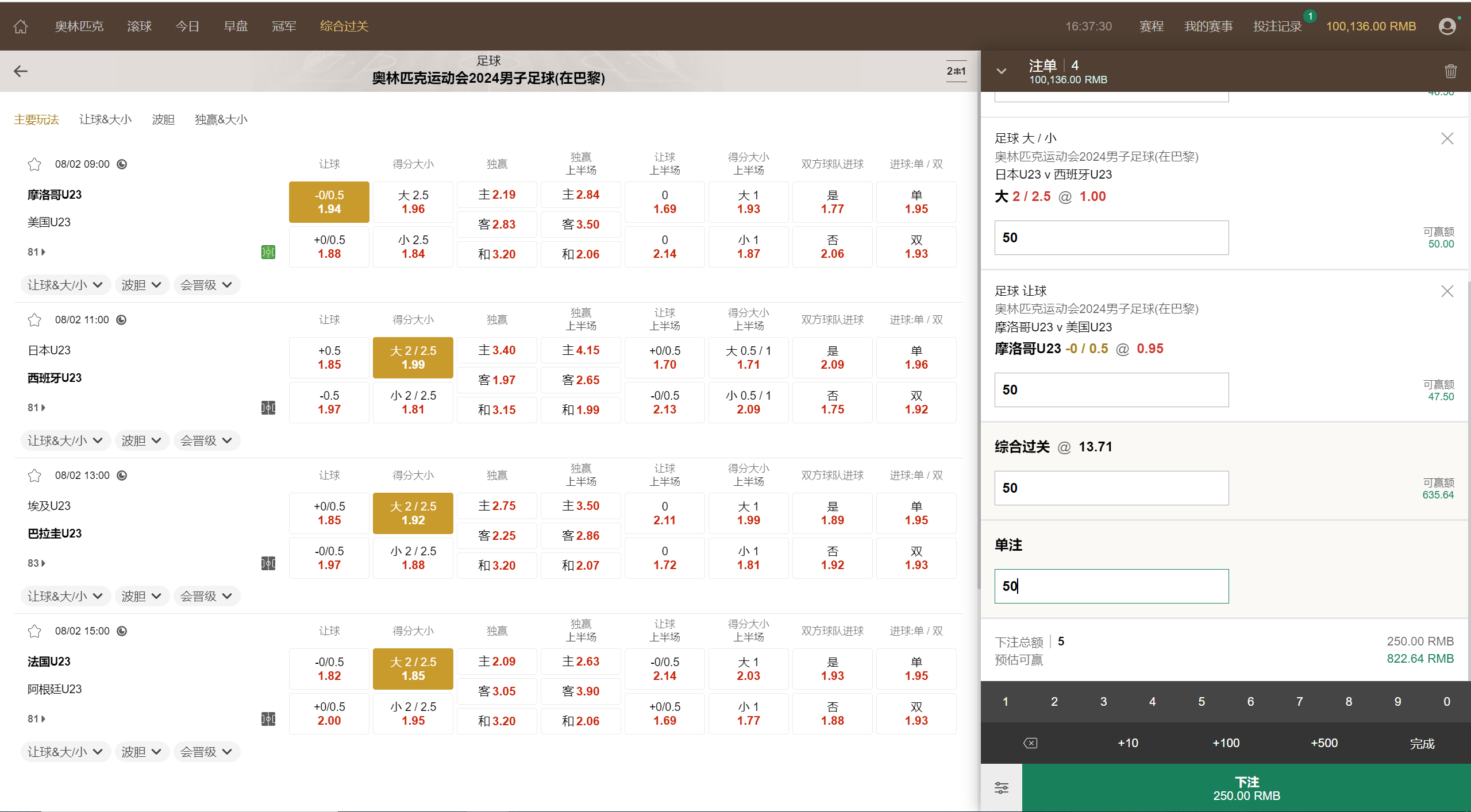Expand 会晋级 dropdown under 日本U23 match
This screenshot has height=812, width=1471.
tap(206, 440)
